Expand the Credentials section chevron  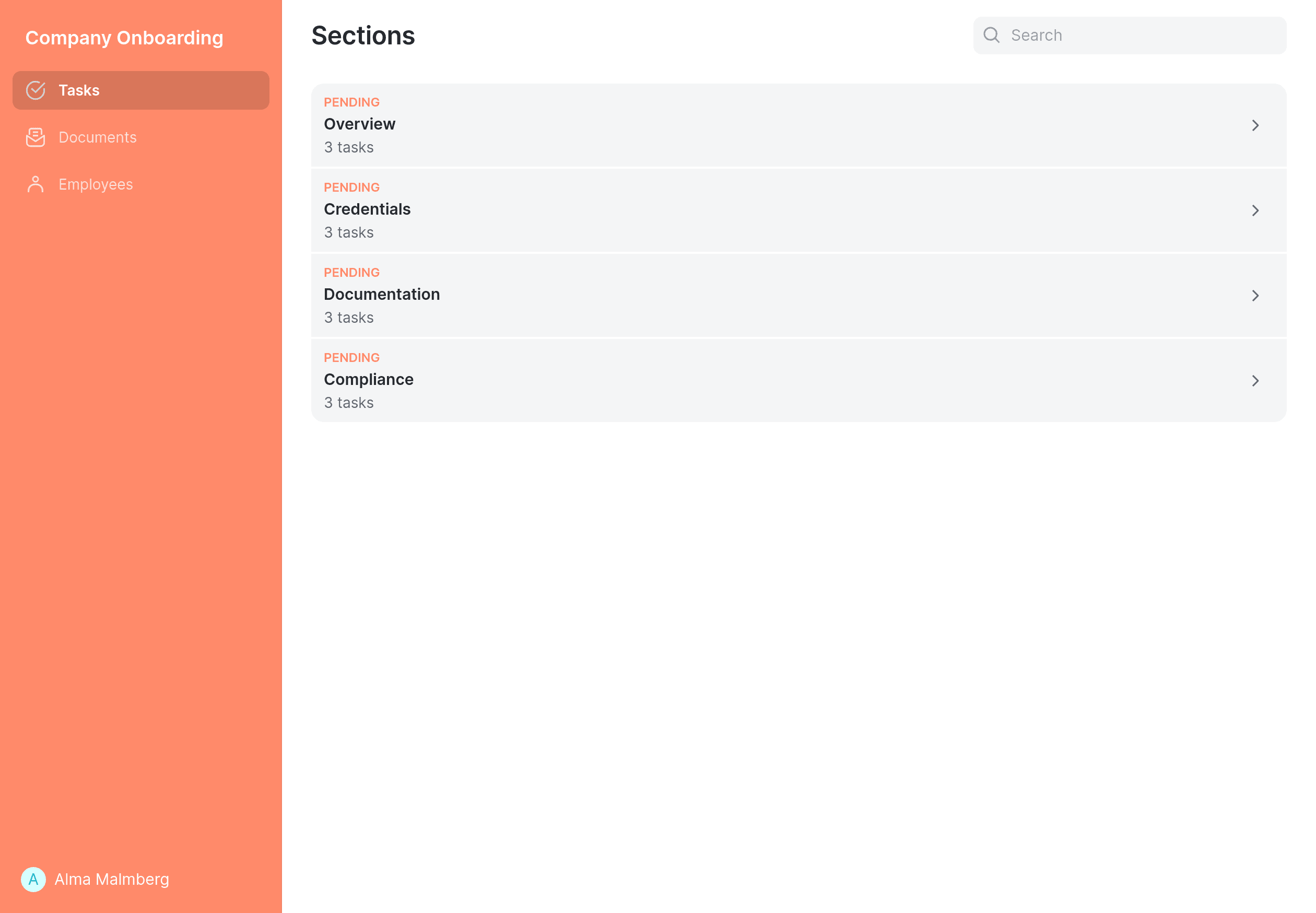tap(1255, 210)
